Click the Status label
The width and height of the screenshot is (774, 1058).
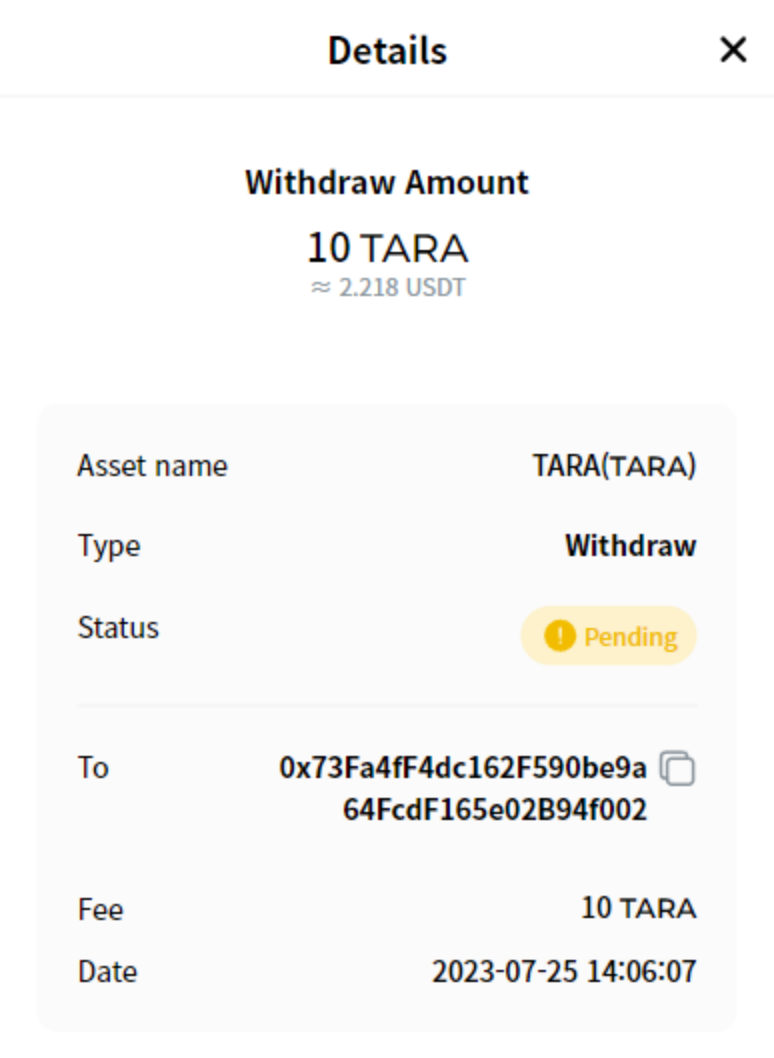(x=118, y=628)
